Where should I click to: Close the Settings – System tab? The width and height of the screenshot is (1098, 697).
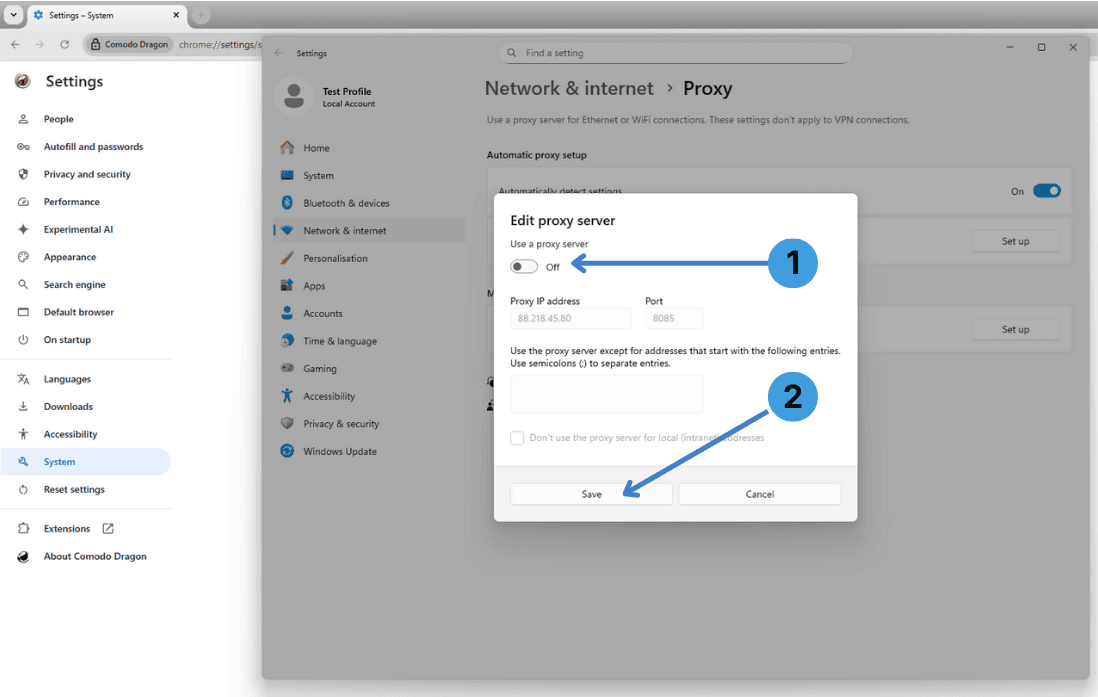(176, 15)
